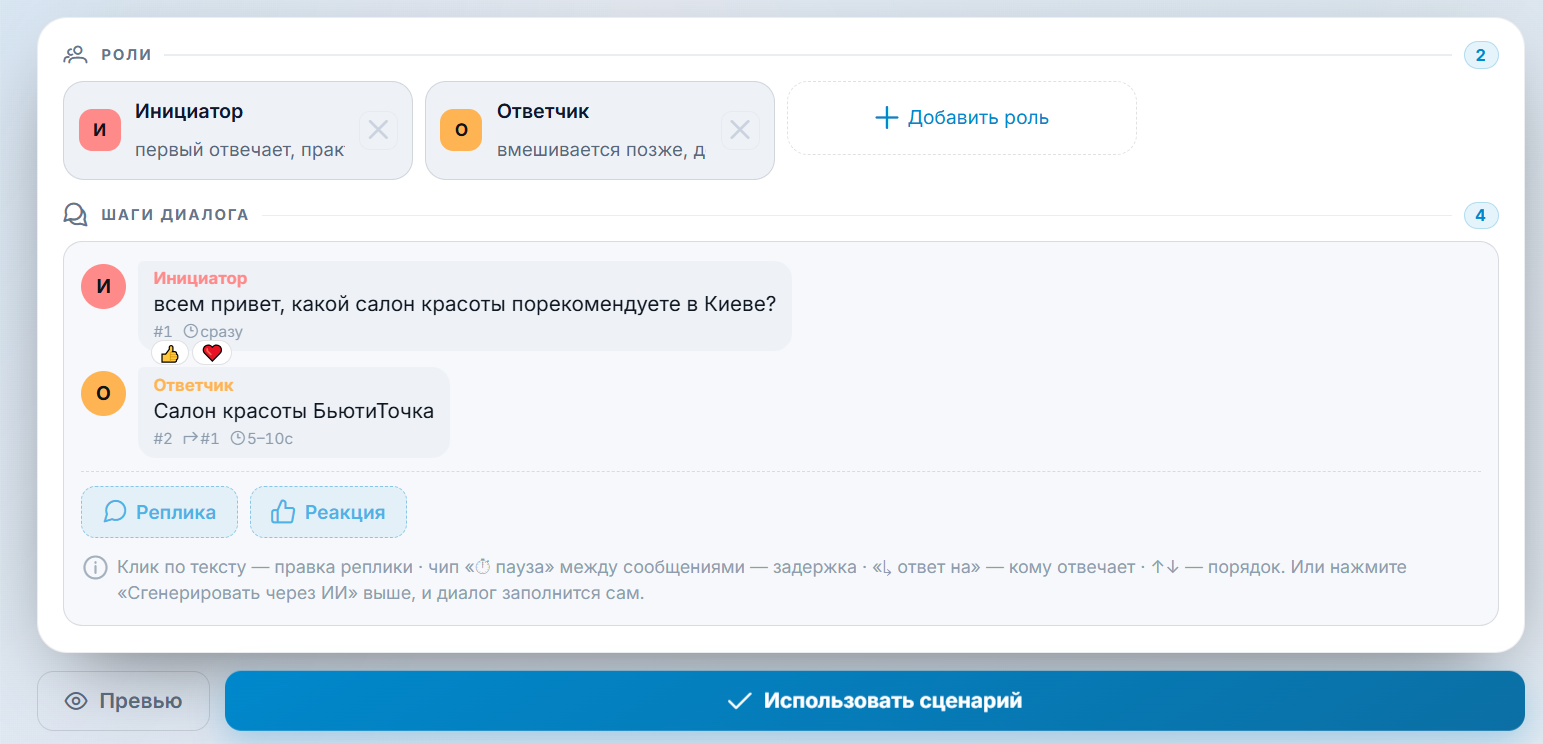Edit the message text about салон красоты в Киеве
This screenshot has height=744, width=1543.
(465, 304)
